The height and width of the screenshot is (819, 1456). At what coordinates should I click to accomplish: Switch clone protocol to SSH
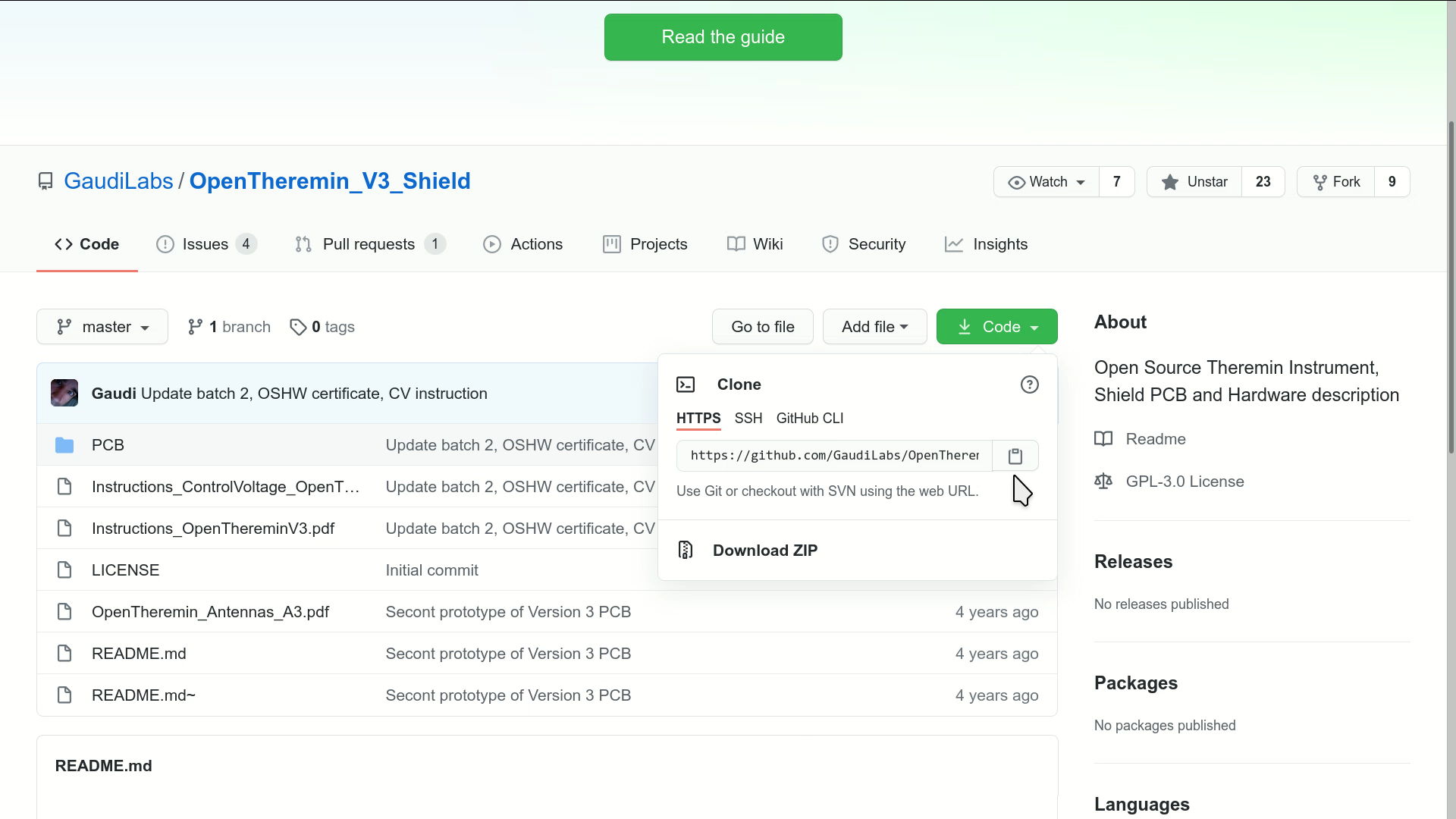[748, 419]
